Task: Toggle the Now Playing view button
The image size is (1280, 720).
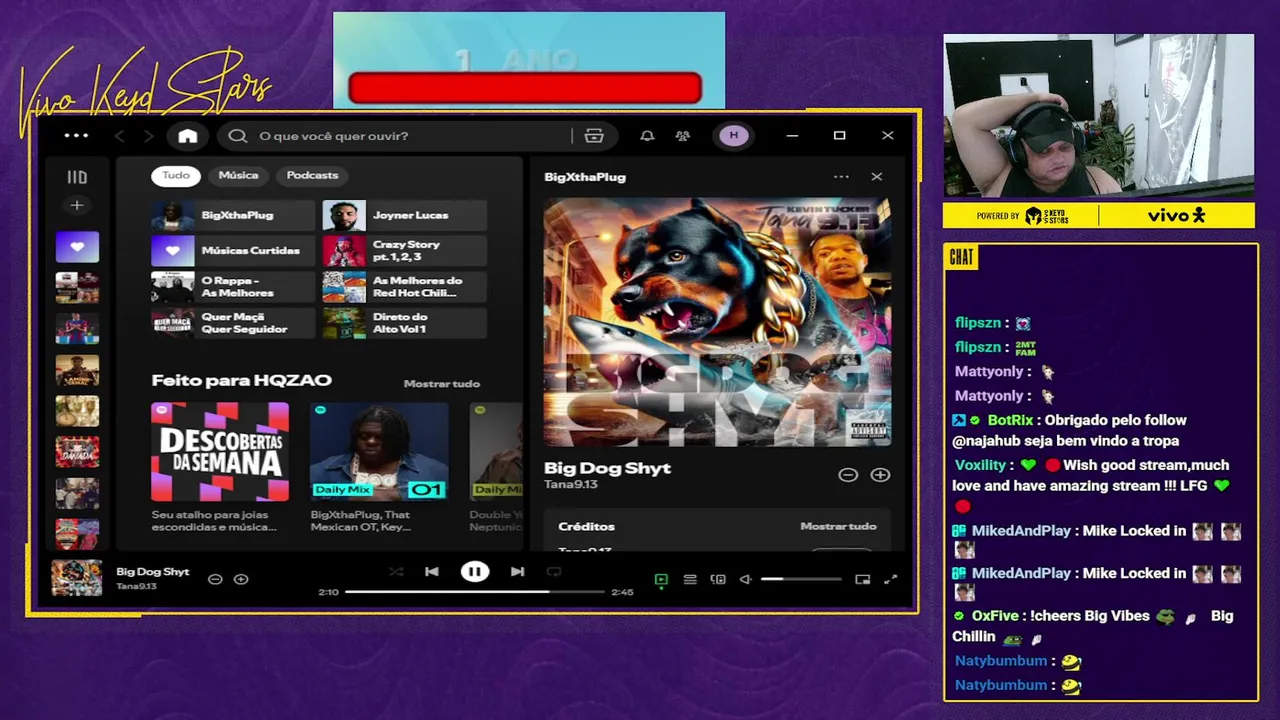Action: 661,579
